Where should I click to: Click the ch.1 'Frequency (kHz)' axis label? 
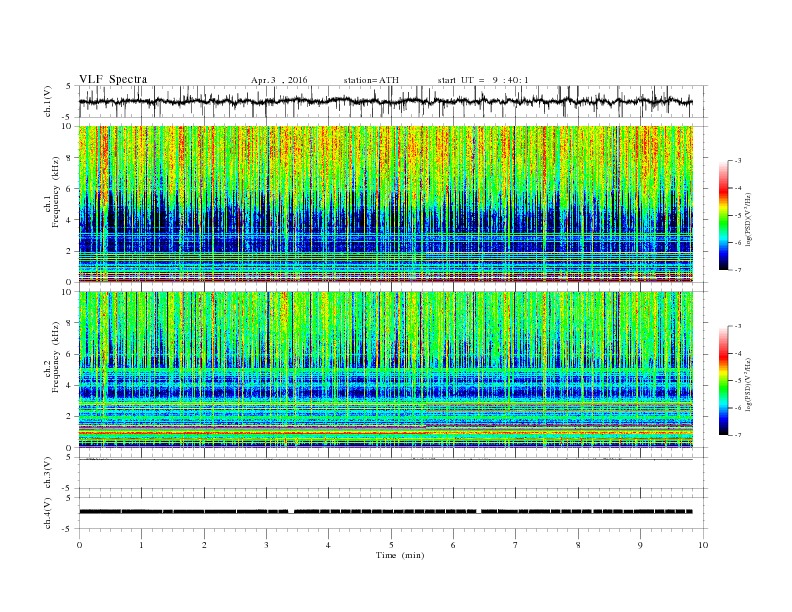55,192
